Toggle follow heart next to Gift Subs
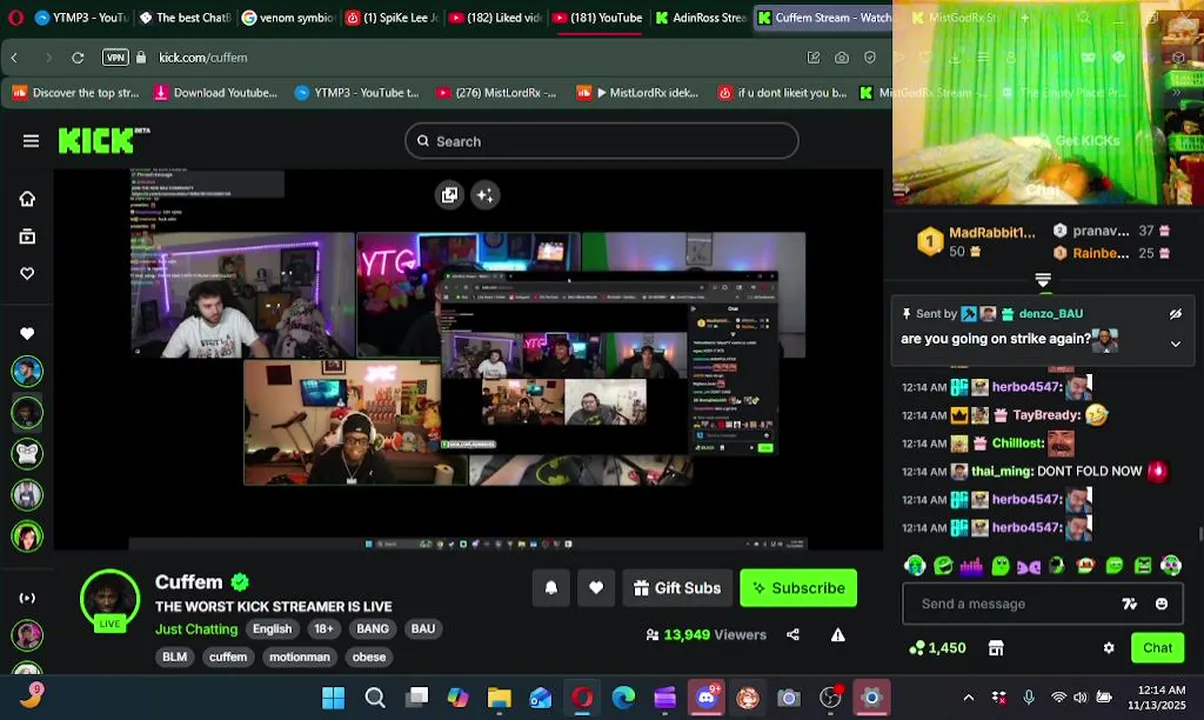This screenshot has height=720, width=1204. (596, 588)
